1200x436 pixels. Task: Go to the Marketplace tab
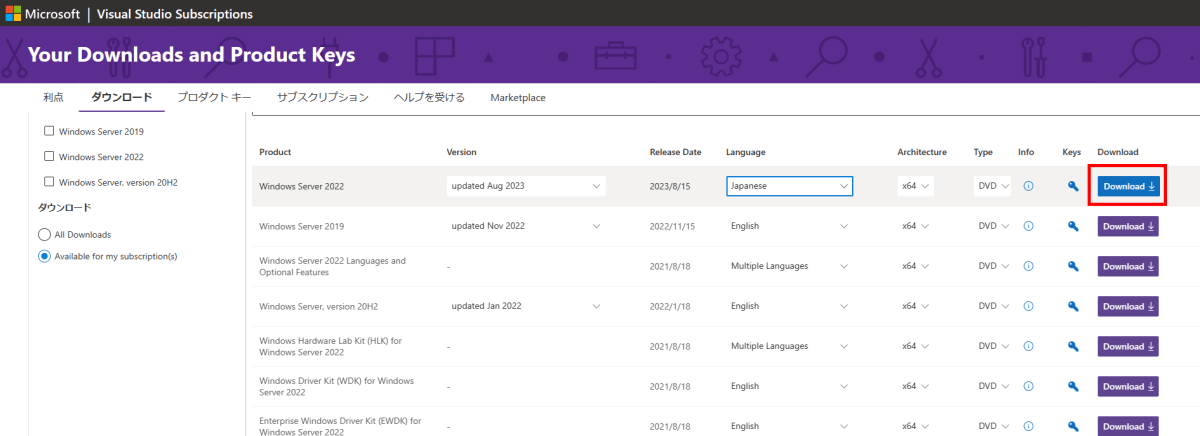pos(518,97)
